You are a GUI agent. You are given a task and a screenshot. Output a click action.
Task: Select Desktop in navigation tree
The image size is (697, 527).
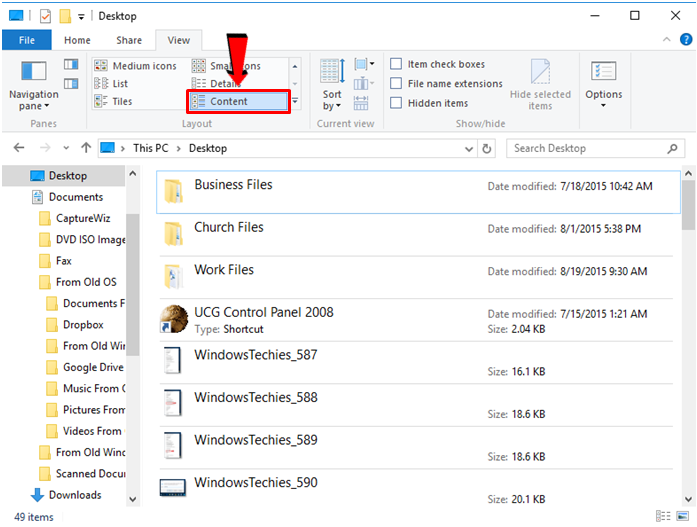pos(64,176)
